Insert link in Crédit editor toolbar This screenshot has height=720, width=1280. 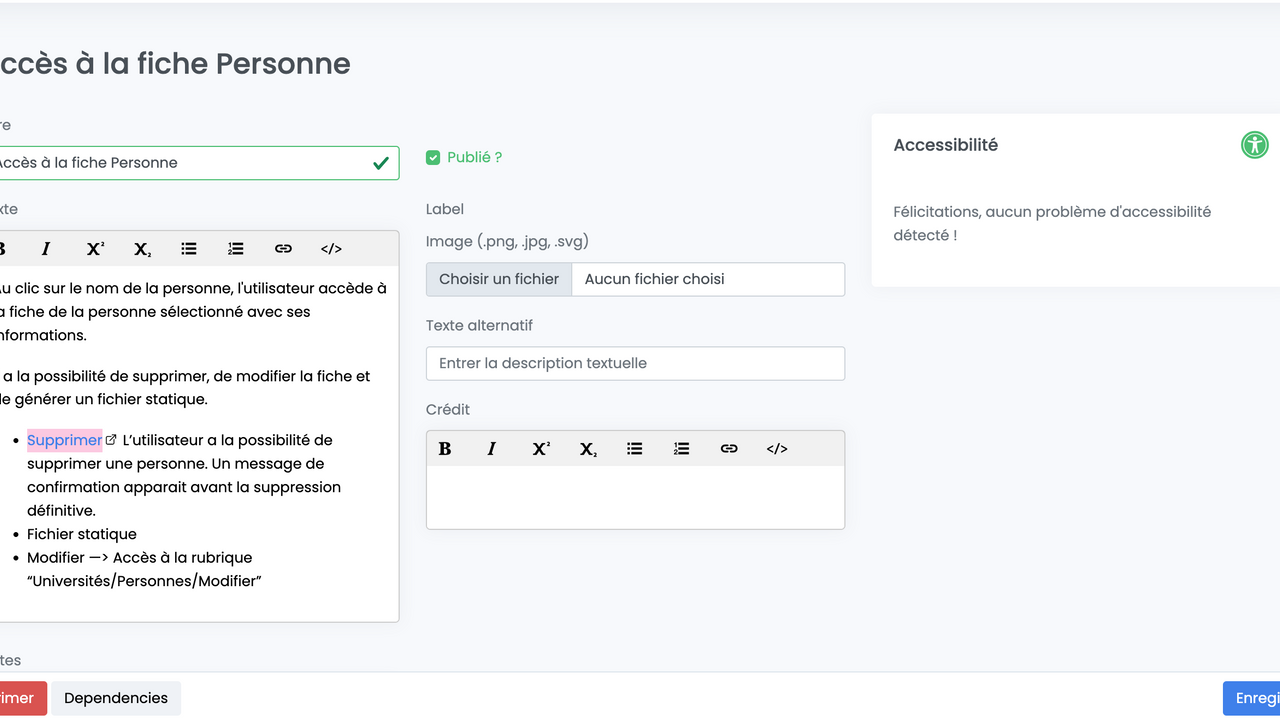729,449
